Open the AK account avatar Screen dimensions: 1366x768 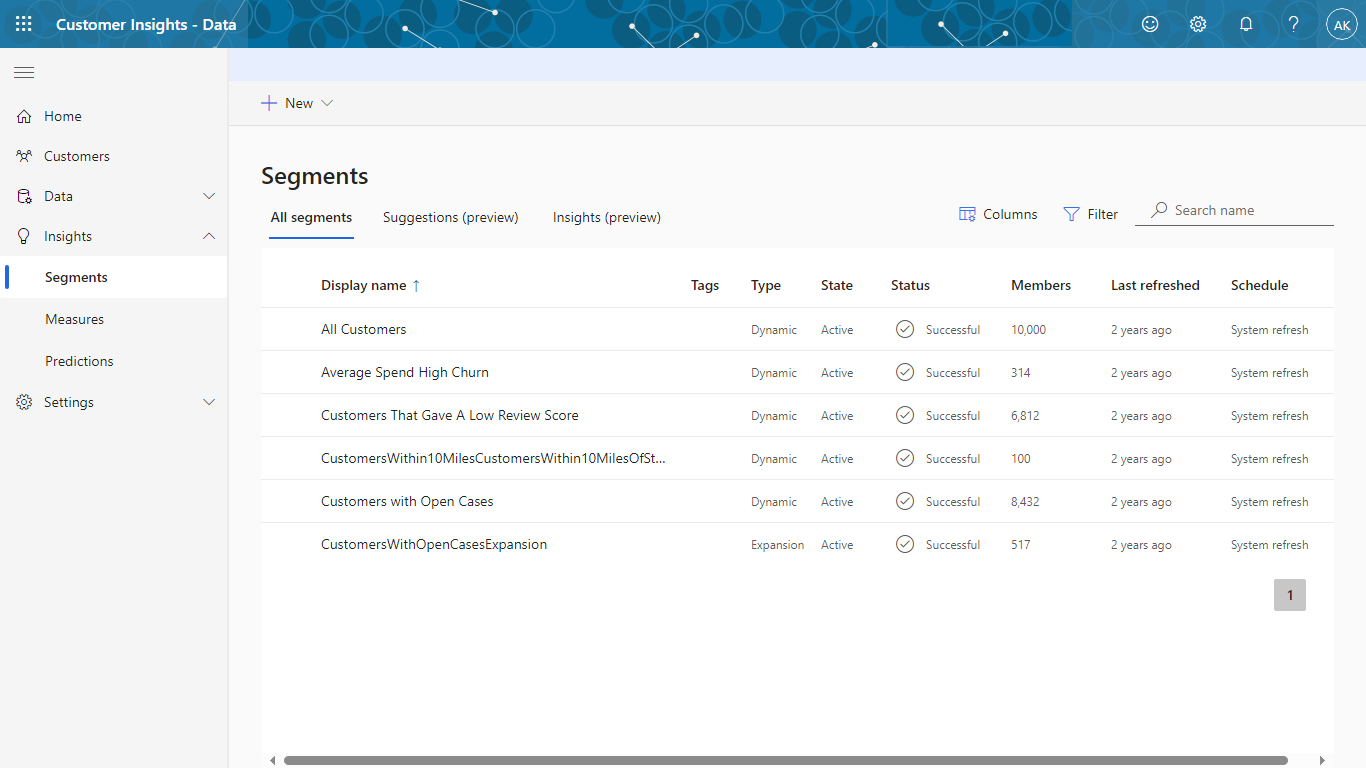click(1341, 24)
